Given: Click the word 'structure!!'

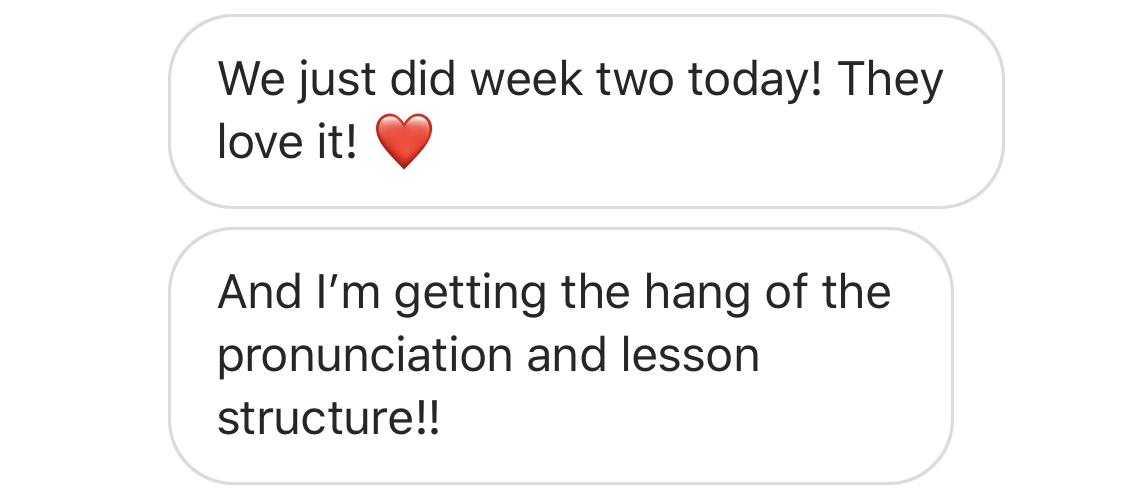Looking at the screenshot, I should tap(329, 418).
